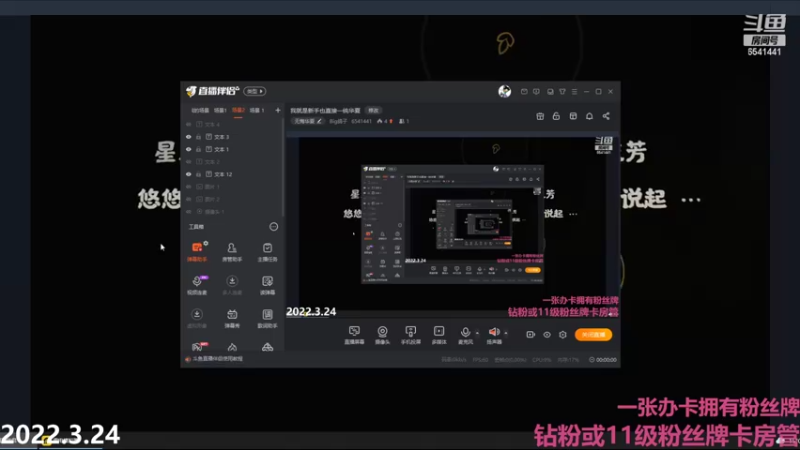Add a 直播屏幕 screen capture source

coord(354,335)
